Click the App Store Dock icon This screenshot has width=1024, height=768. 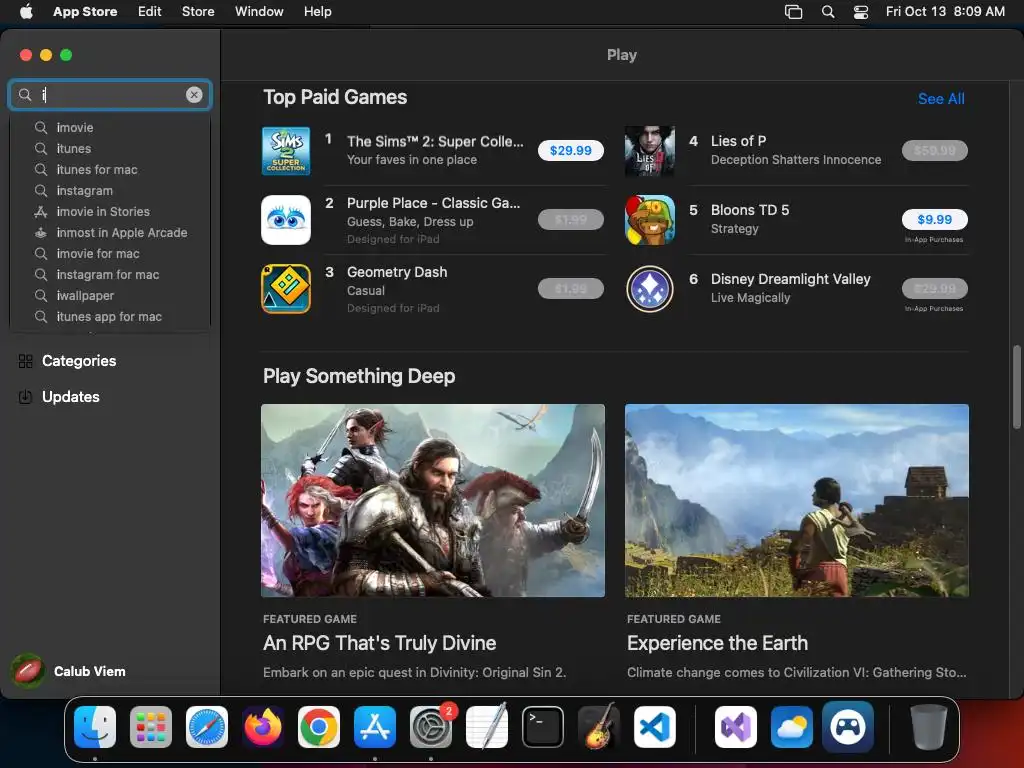[375, 727]
